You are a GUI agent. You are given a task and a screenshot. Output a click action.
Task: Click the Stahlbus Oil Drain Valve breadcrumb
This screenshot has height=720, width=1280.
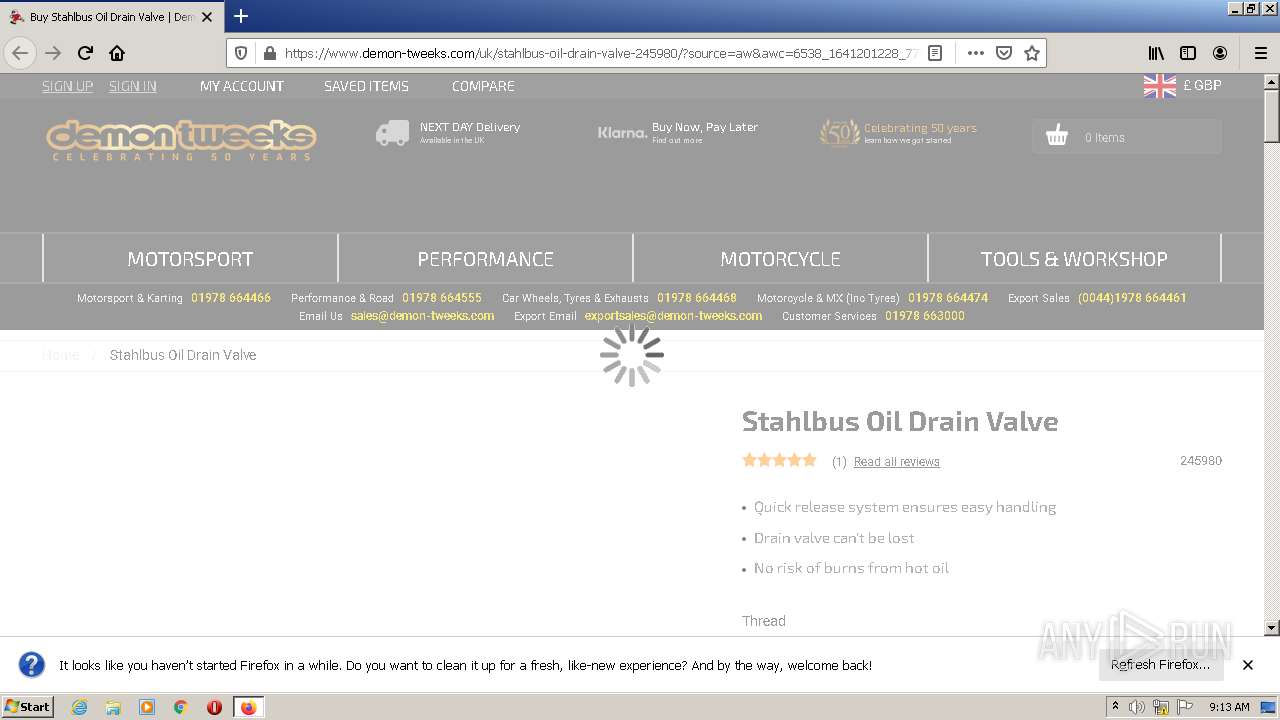(183, 355)
